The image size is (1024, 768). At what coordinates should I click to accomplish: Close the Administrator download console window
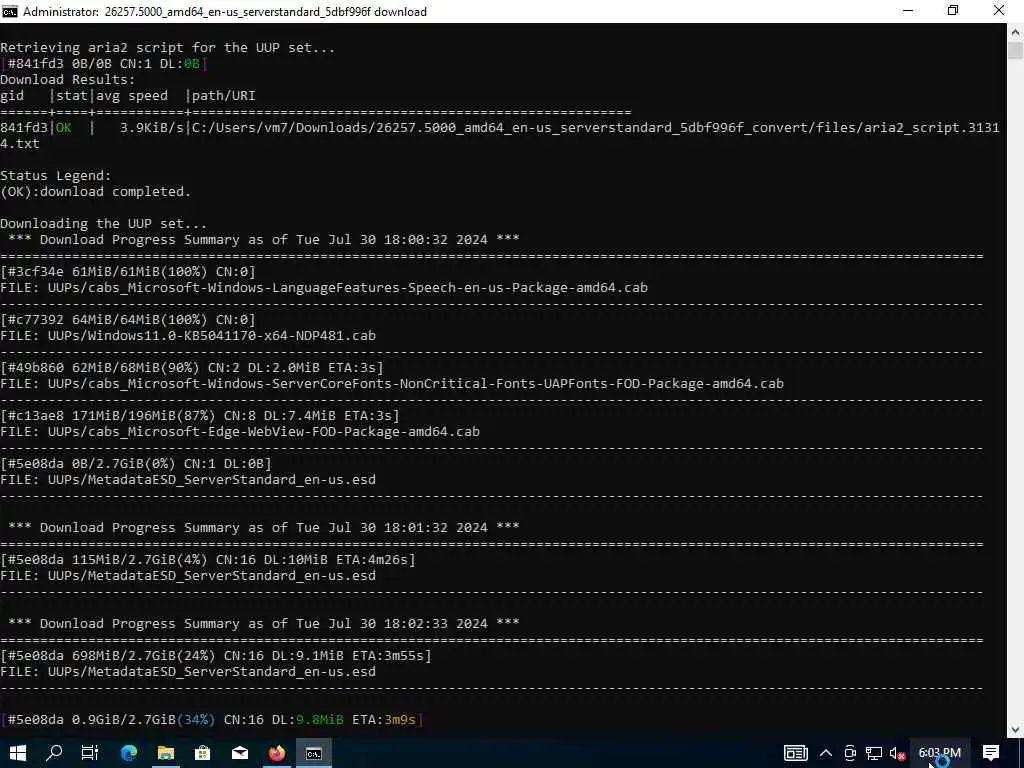(x=999, y=11)
